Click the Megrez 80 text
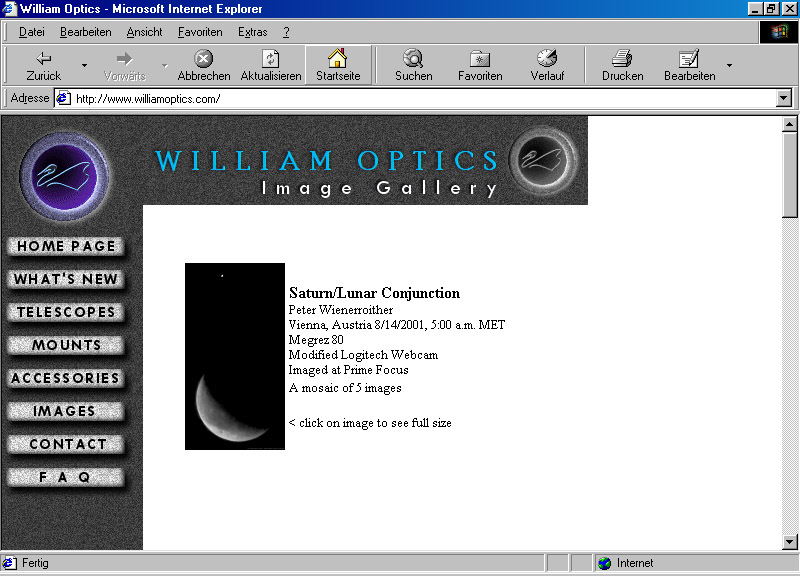 [x=316, y=340]
